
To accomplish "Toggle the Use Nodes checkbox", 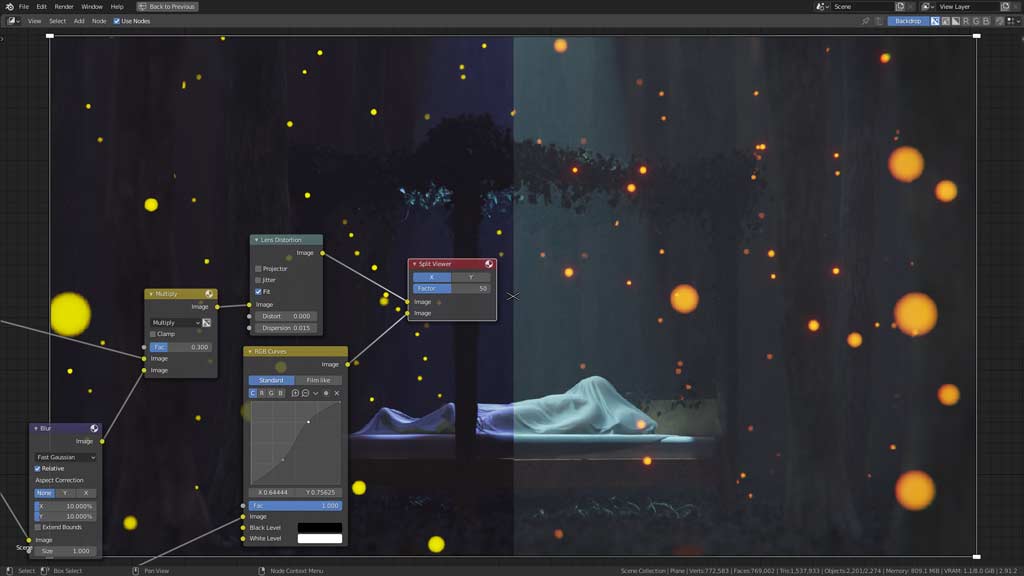I will [117, 21].
